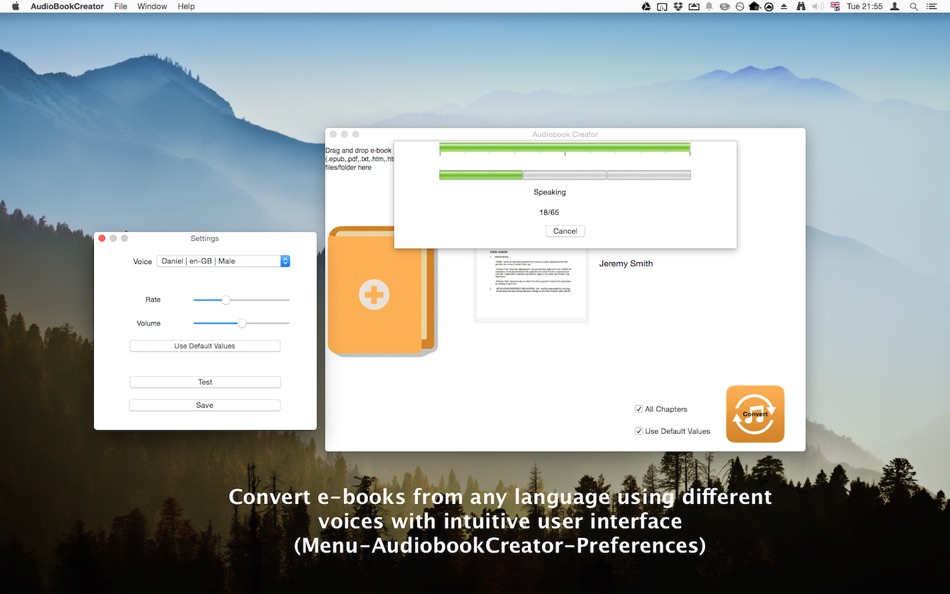Click the inbox tray icon in menu bar

click(694, 7)
